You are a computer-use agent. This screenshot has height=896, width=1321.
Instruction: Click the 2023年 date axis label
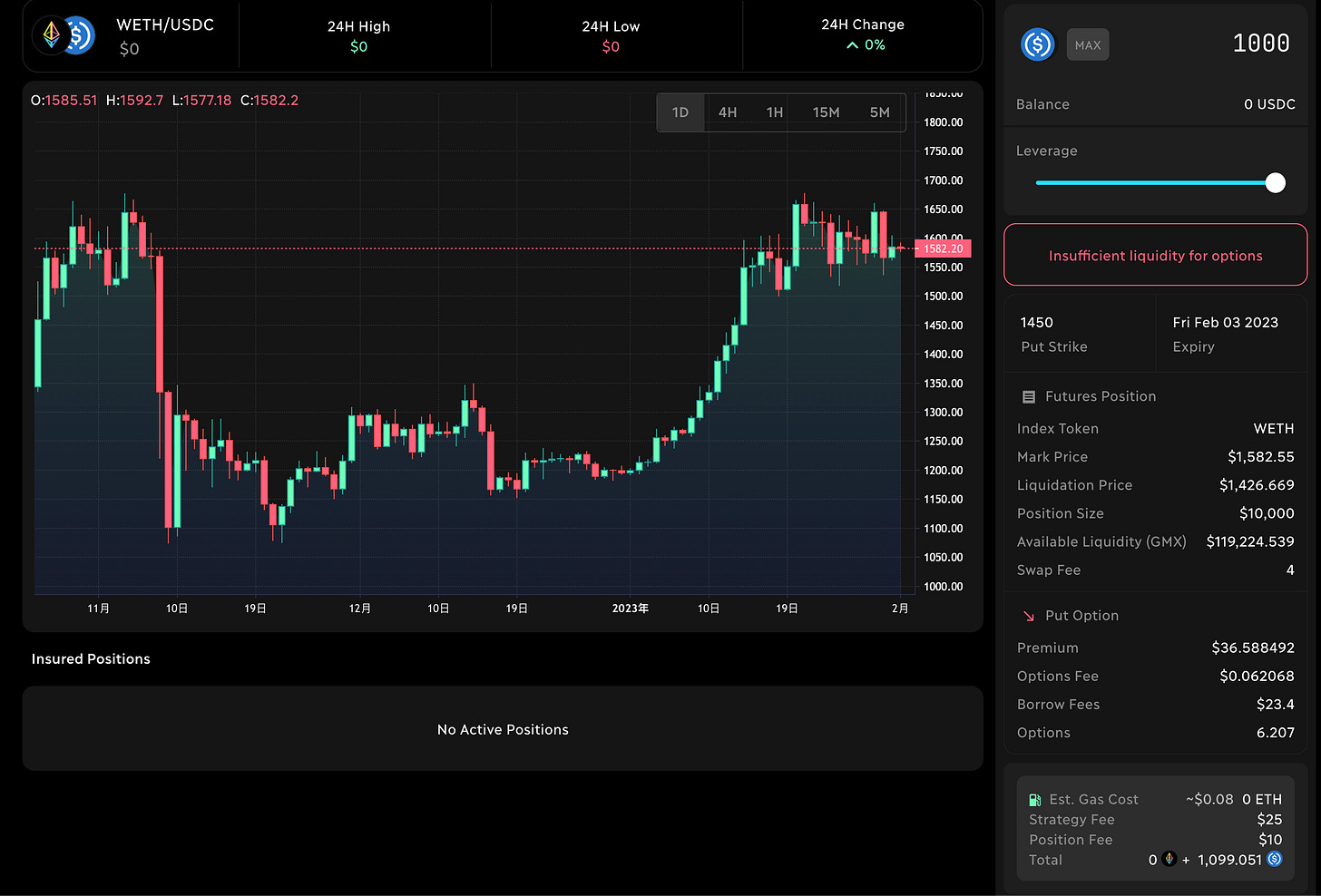631,609
